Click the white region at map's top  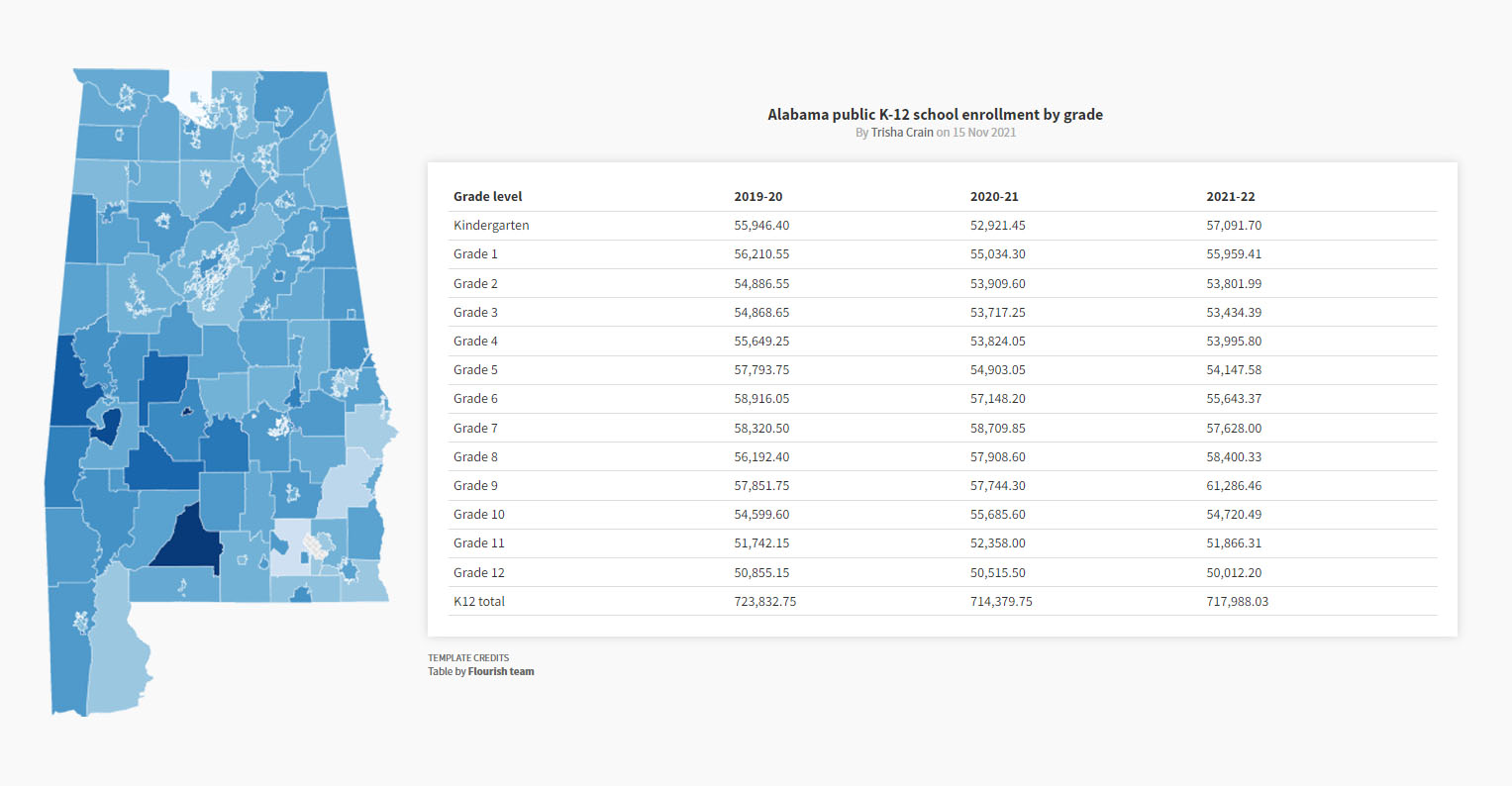[190, 85]
